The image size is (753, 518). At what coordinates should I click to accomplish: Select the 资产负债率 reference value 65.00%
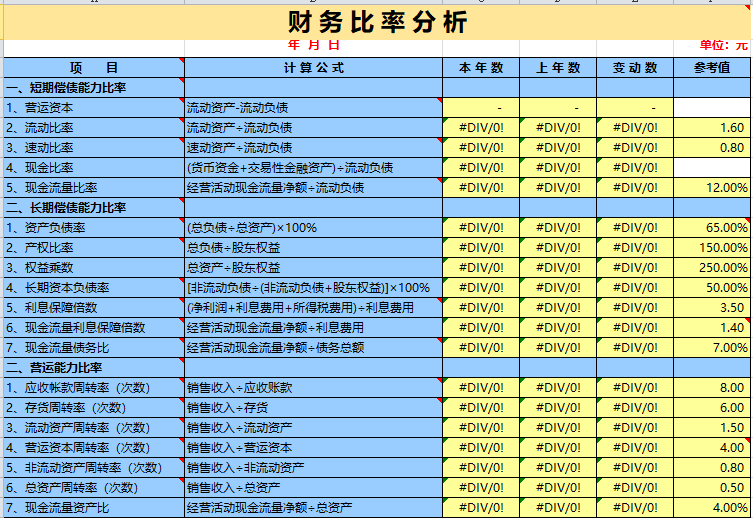pyautogui.click(x=712, y=228)
